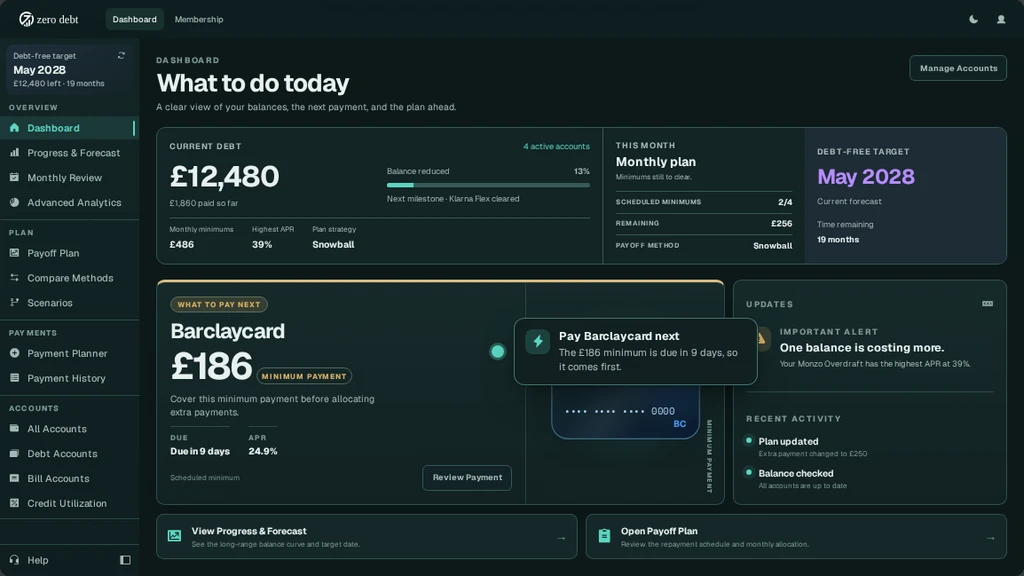Click Credit Utilization sidebar icon

tap(14, 503)
